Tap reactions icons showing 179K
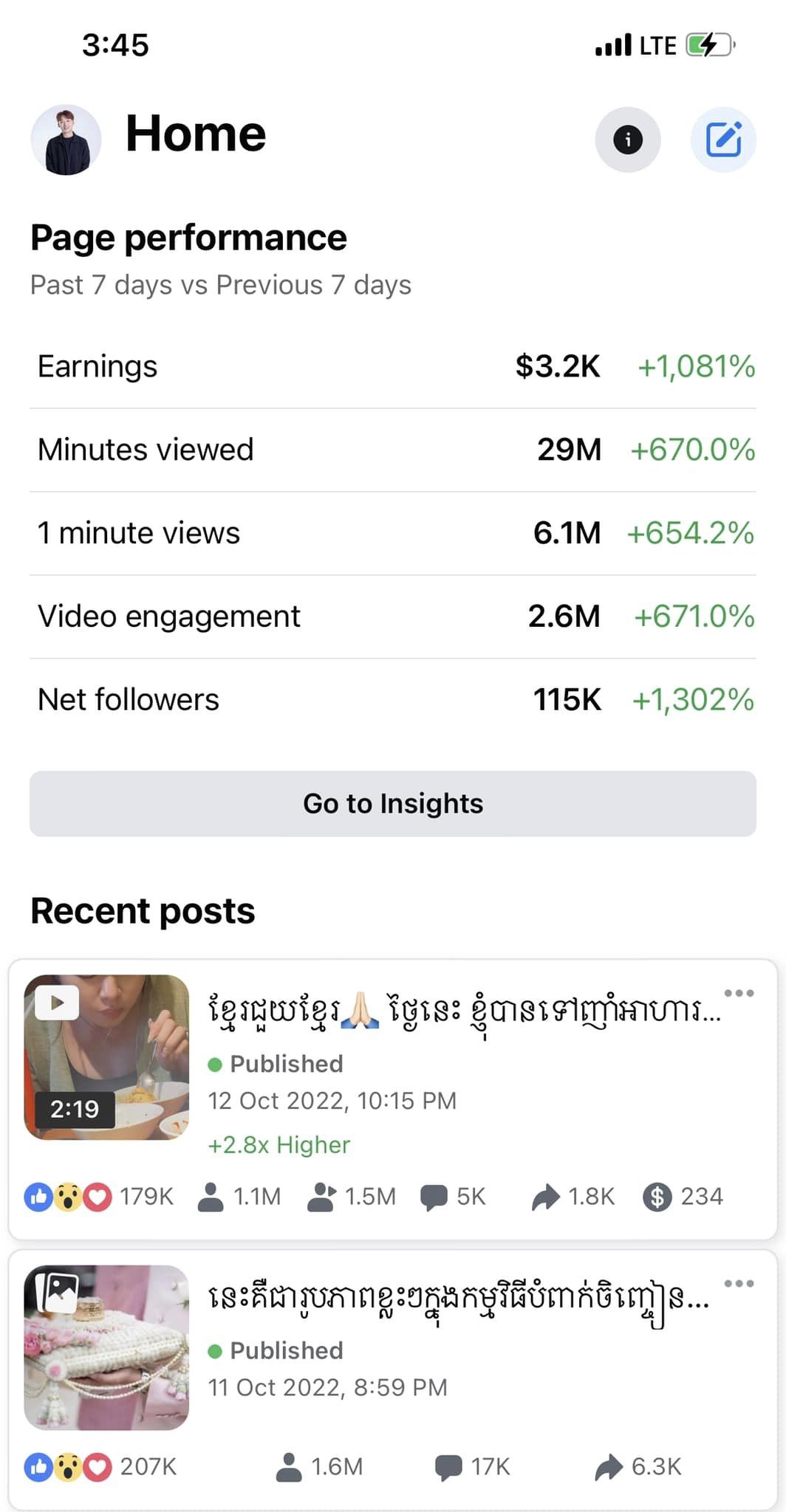 click(x=67, y=1197)
